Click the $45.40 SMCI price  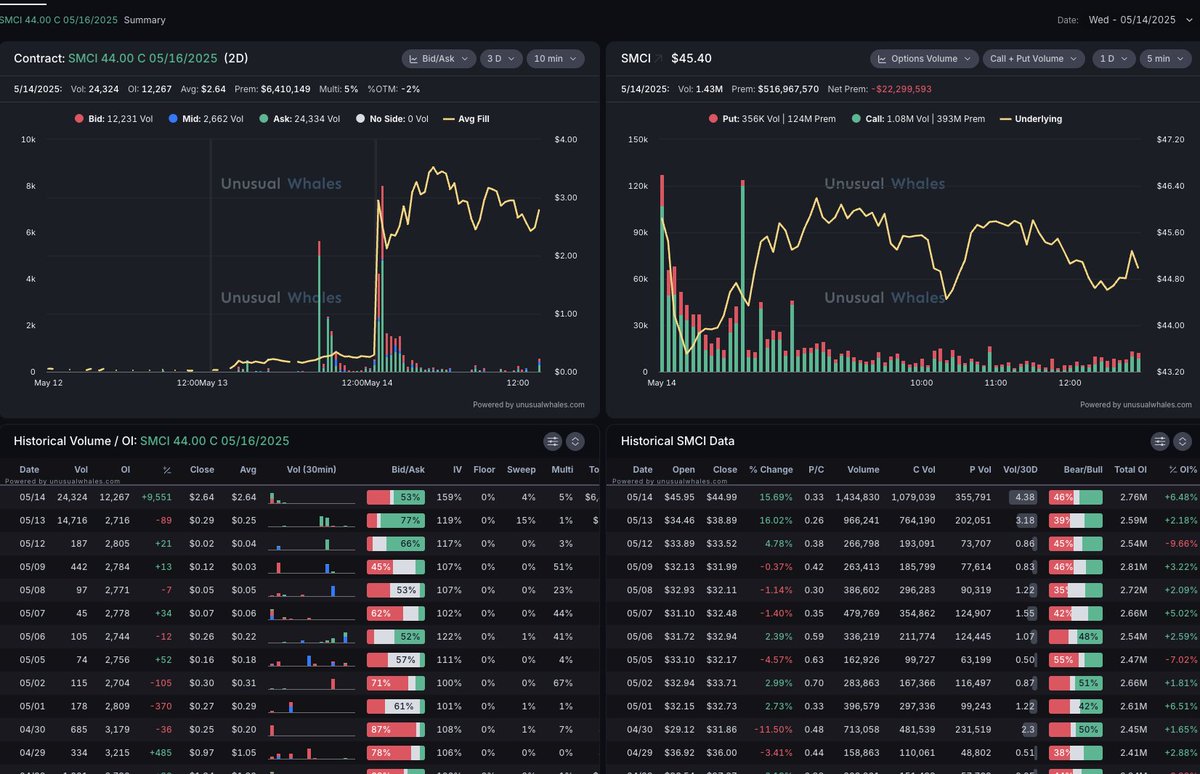tap(689, 59)
